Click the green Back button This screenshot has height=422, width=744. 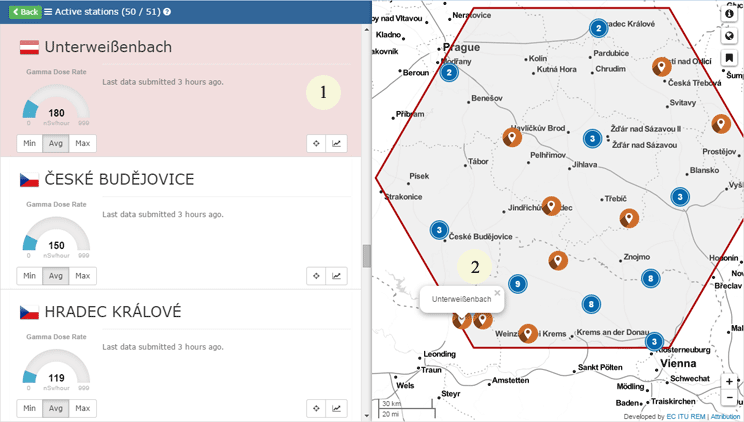click(x=25, y=12)
